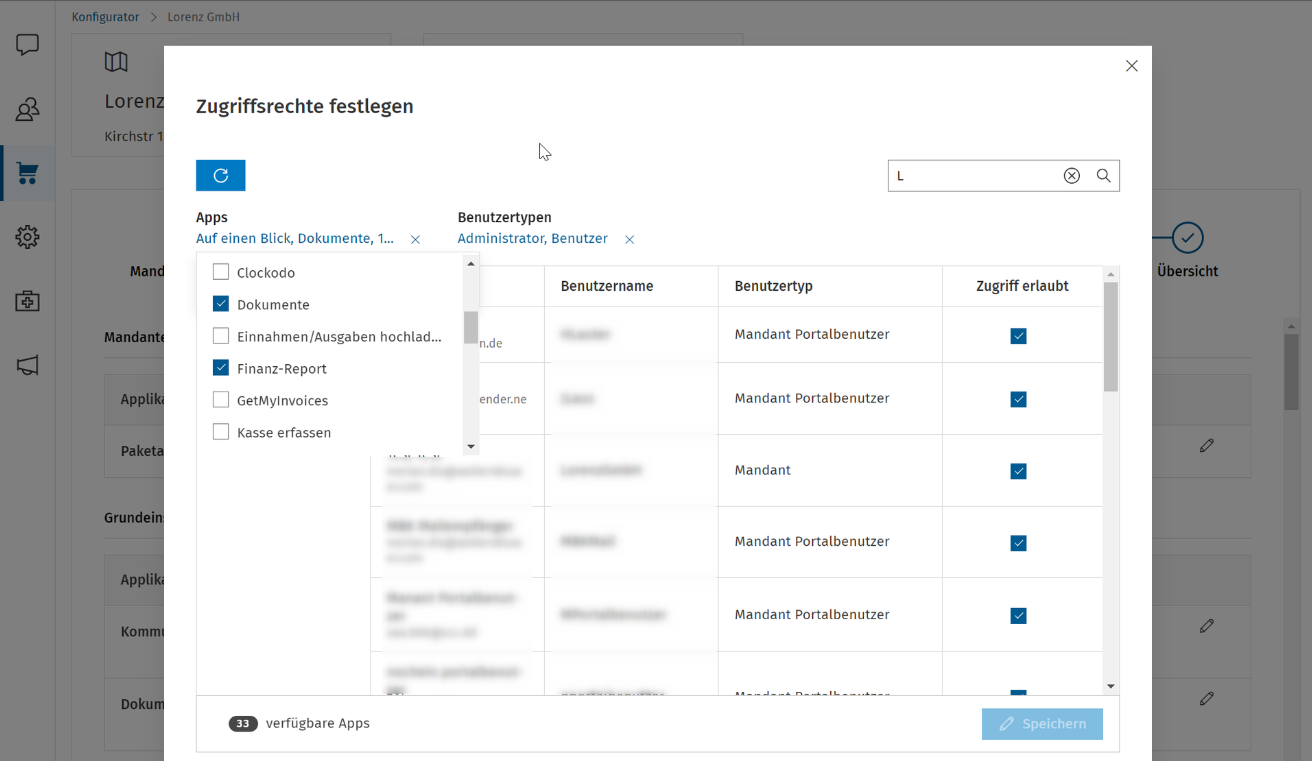Click the magnifier search icon
1312x761 pixels.
pos(1104,176)
